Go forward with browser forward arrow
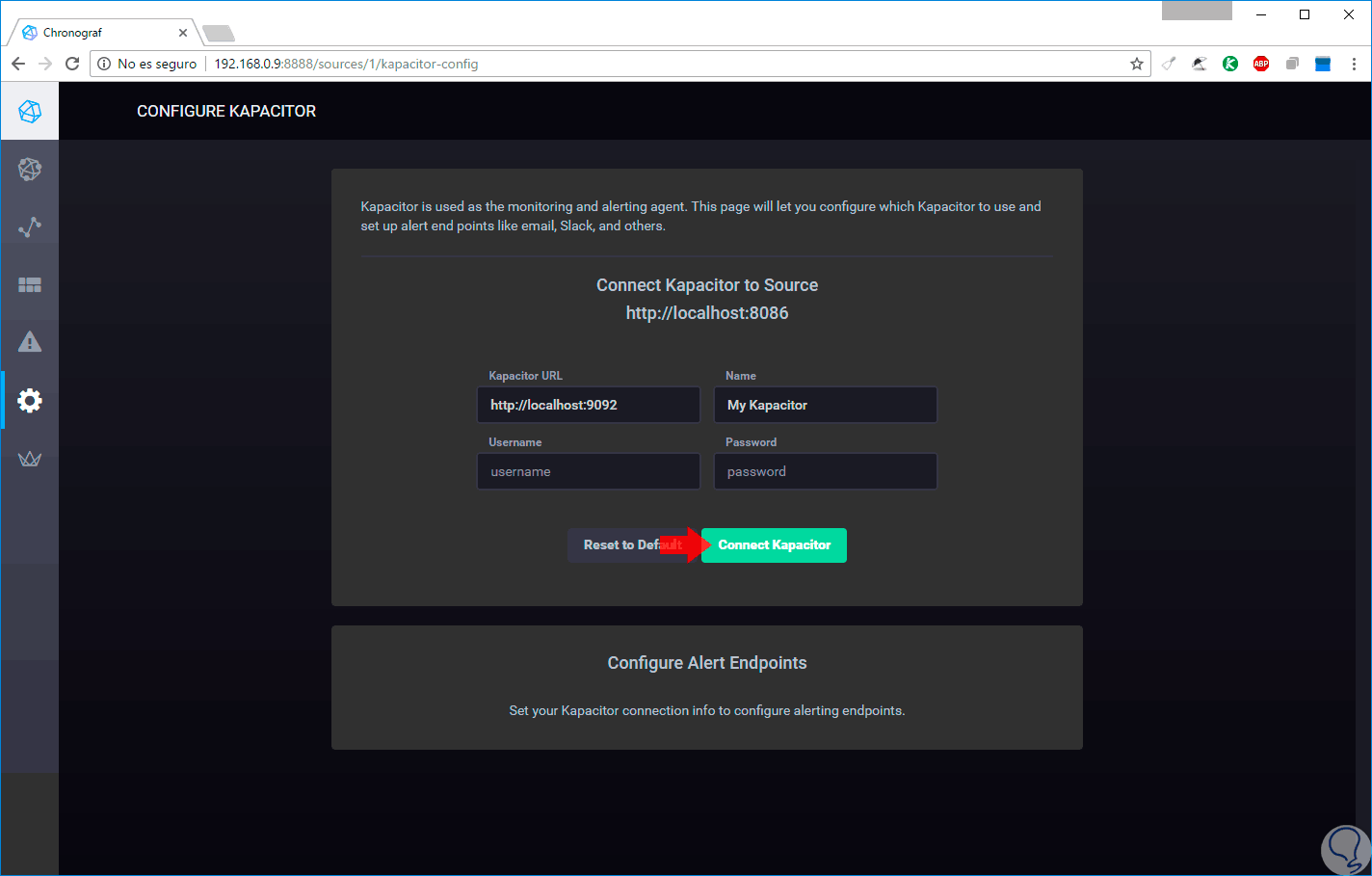 (x=45, y=64)
